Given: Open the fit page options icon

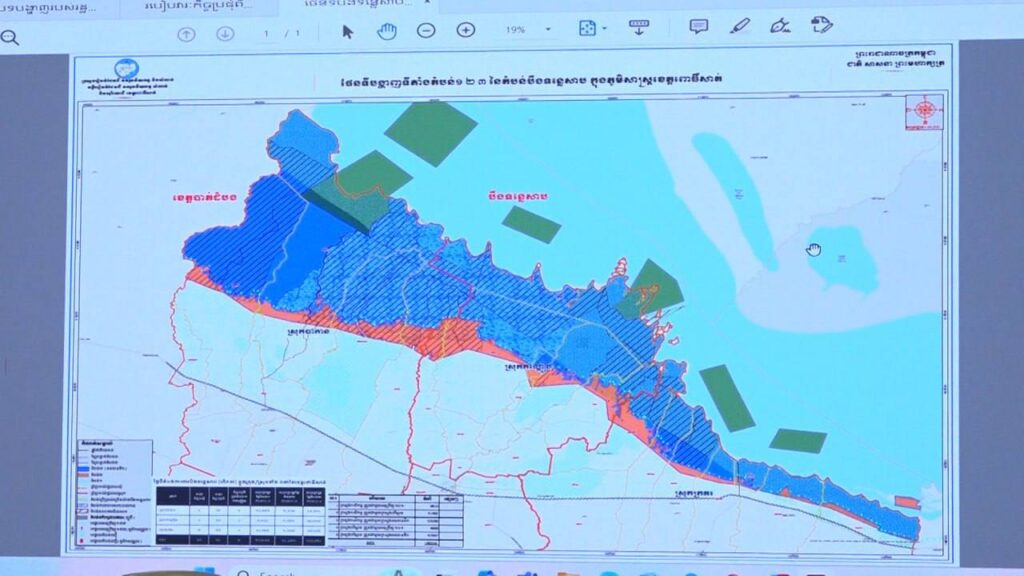Looking at the screenshot, I should tap(587, 28).
